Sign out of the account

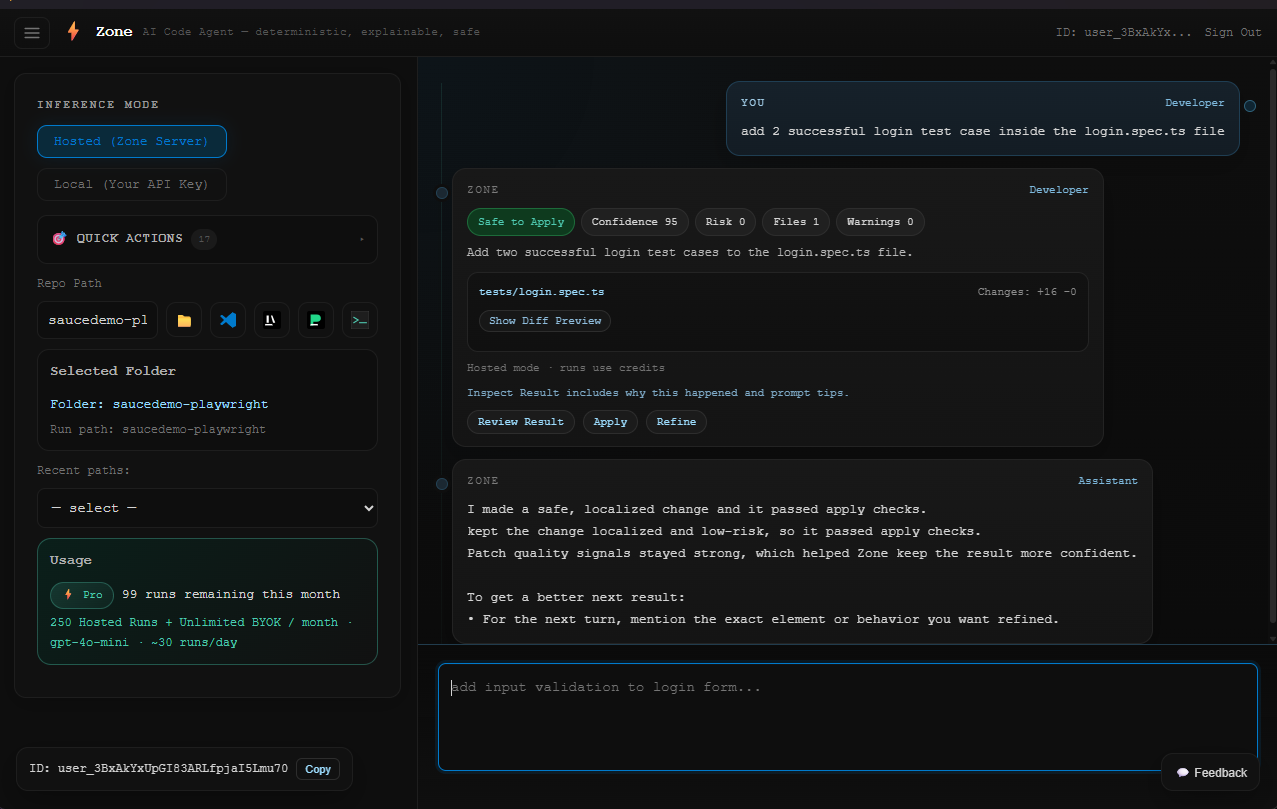tap(1233, 32)
